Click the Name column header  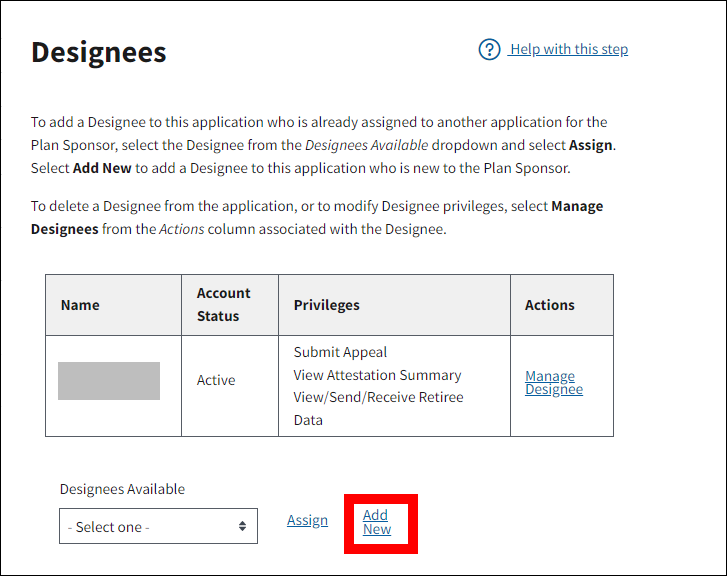pyautogui.click(x=80, y=305)
